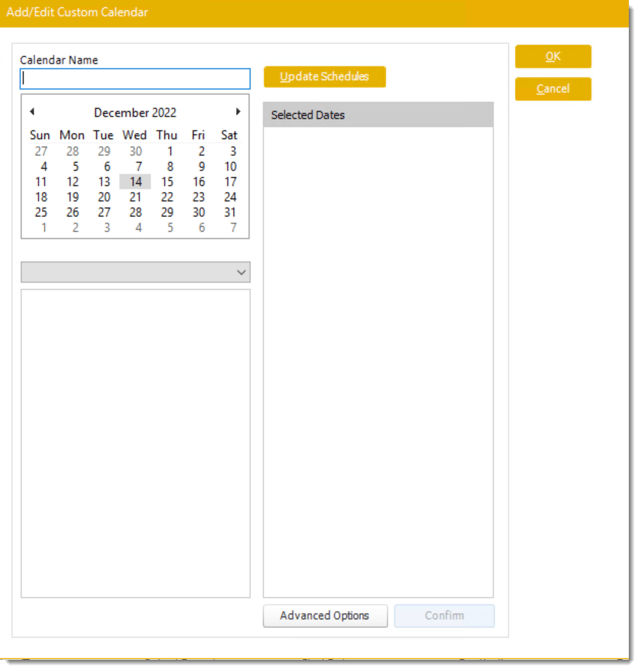Screen dimensions: 639x670
Task: Go to next month in calendar
Action: (x=238, y=112)
